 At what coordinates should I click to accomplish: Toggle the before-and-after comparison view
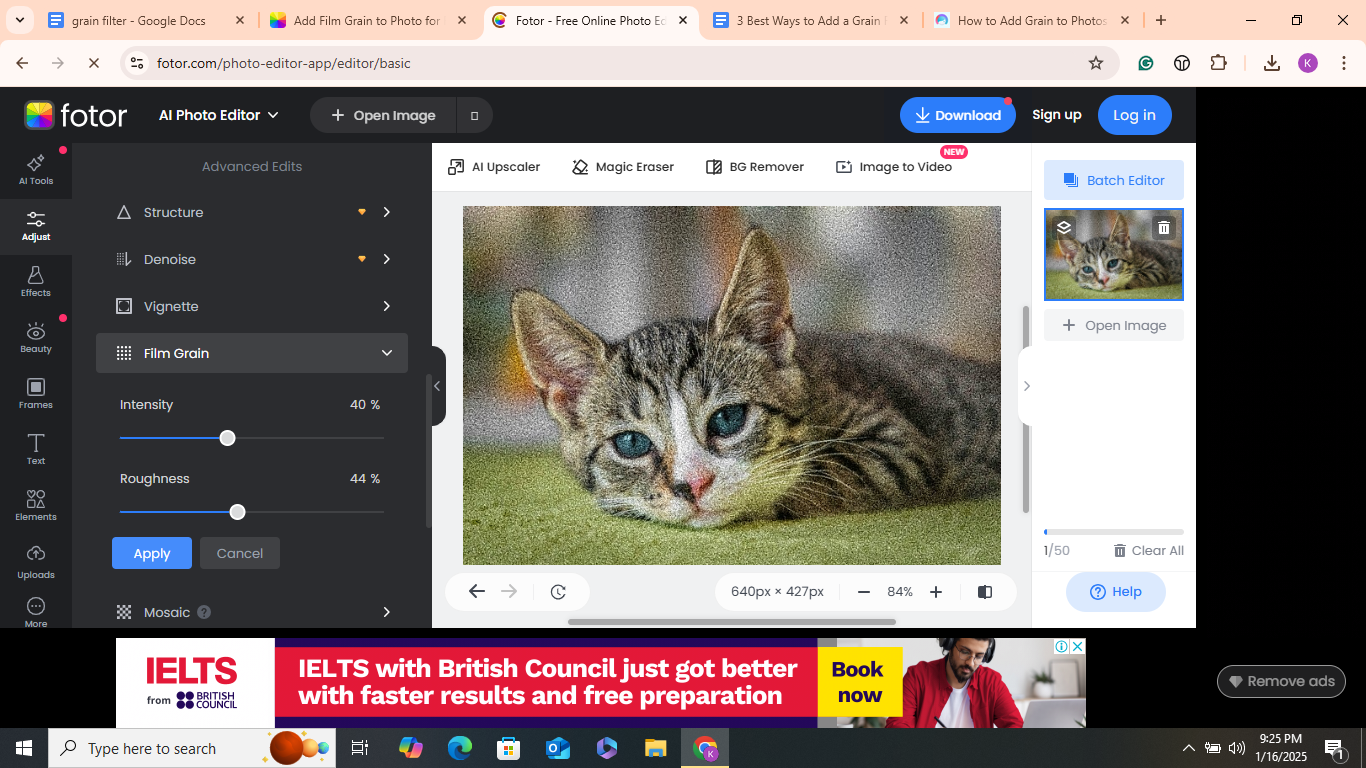[x=984, y=591]
